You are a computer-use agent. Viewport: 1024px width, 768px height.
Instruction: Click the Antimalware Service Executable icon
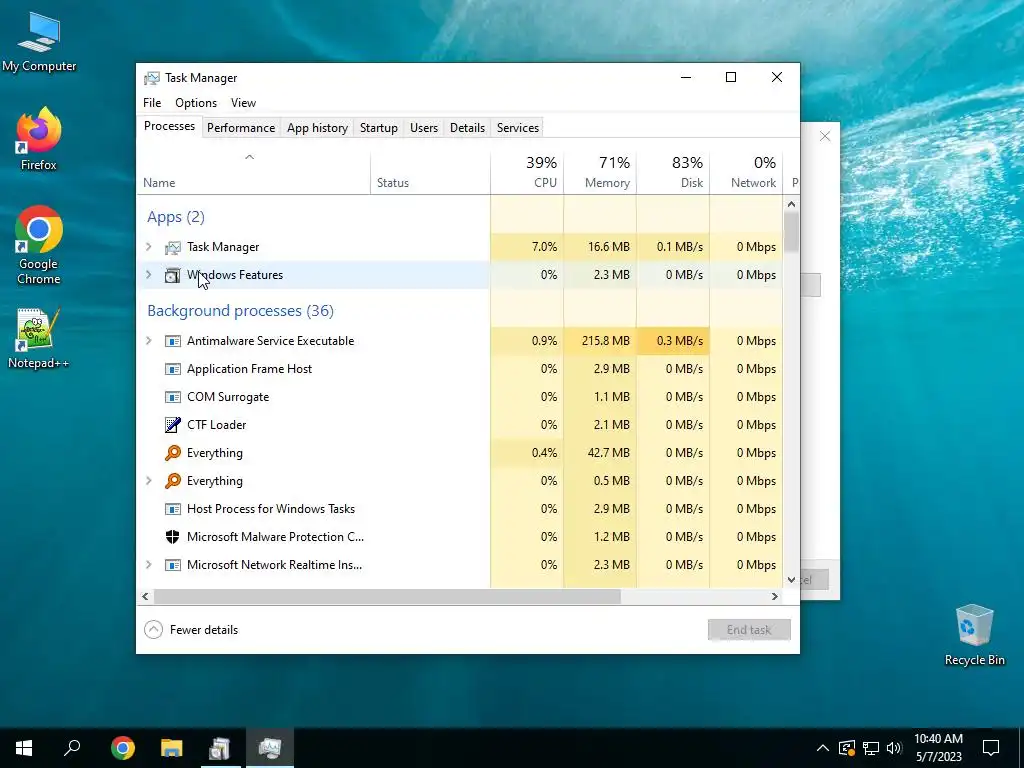coord(172,341)
